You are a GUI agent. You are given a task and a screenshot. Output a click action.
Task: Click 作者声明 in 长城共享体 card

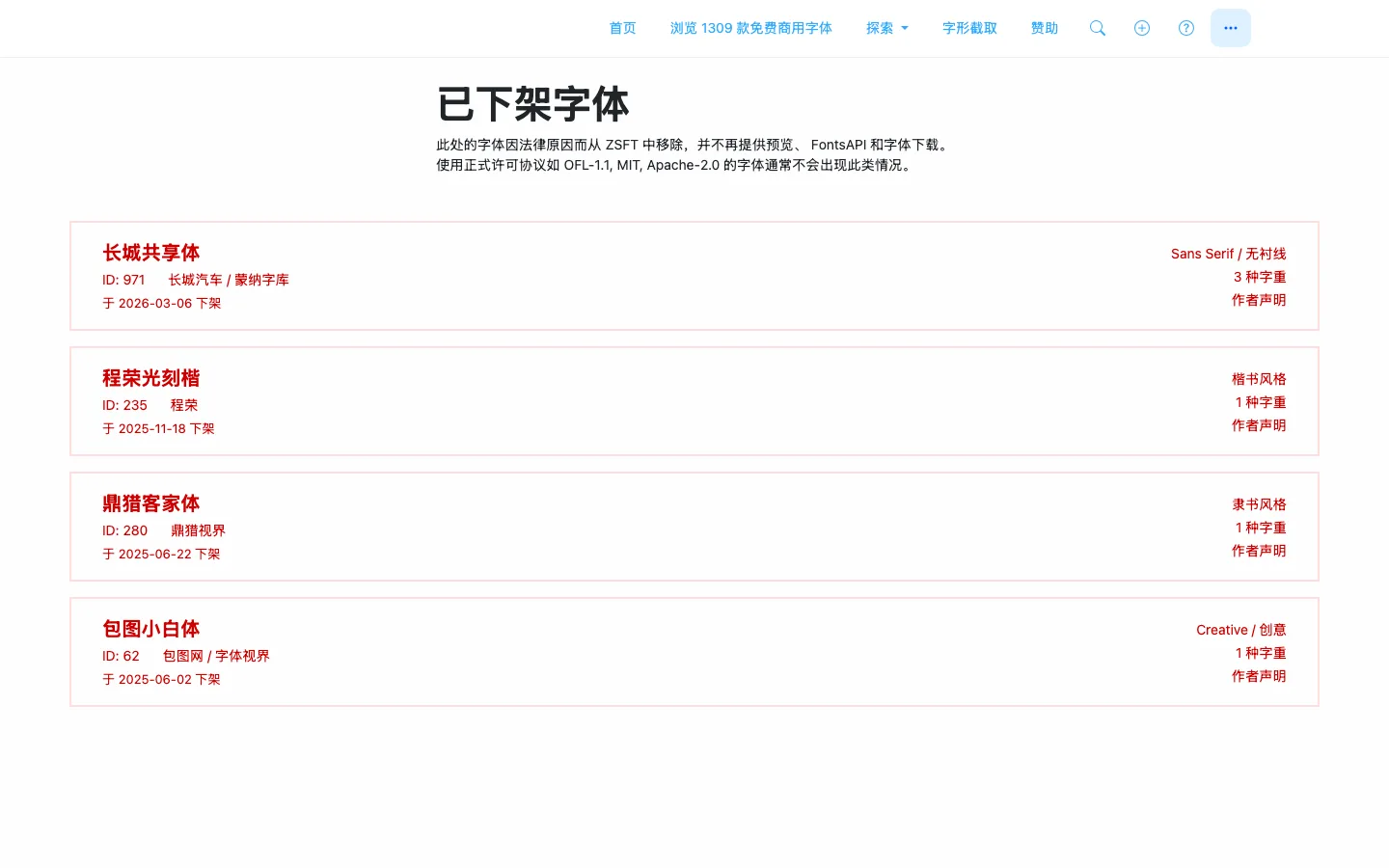(x=1259, y=300)
